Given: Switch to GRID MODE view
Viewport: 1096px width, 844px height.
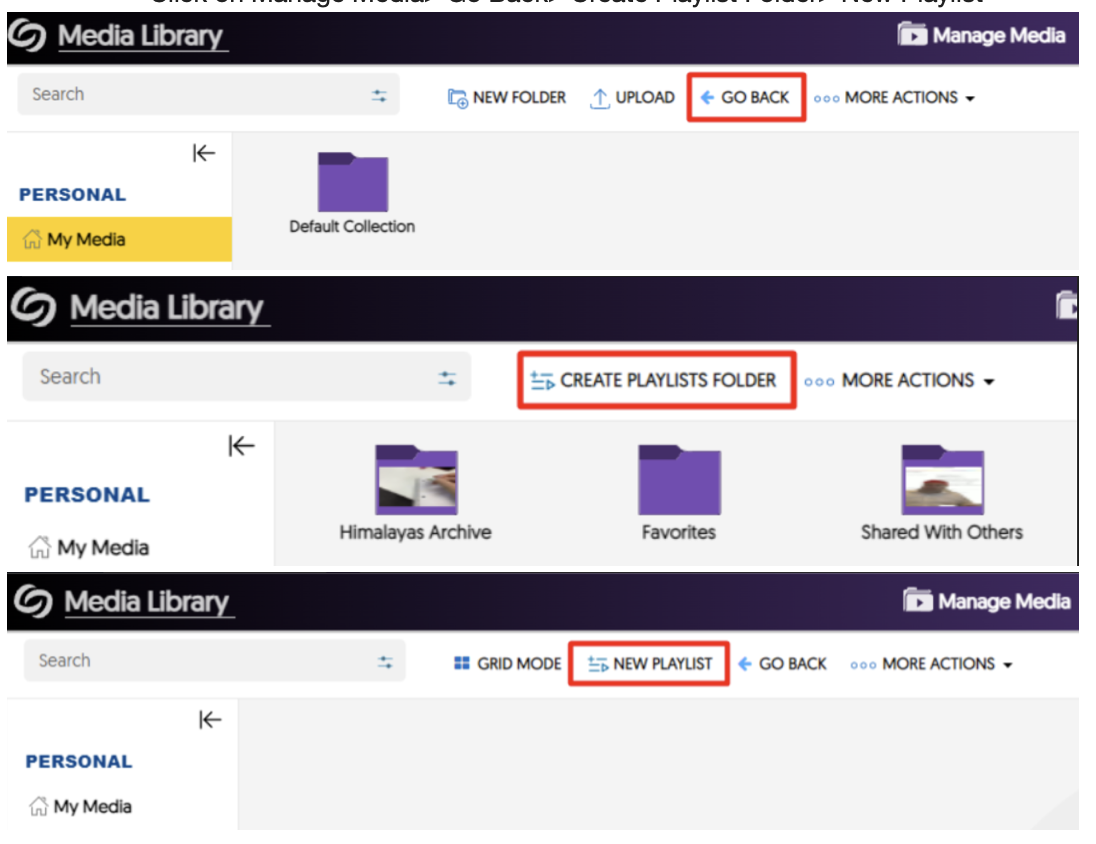Looking at the screenshot, I should point(508,664).
